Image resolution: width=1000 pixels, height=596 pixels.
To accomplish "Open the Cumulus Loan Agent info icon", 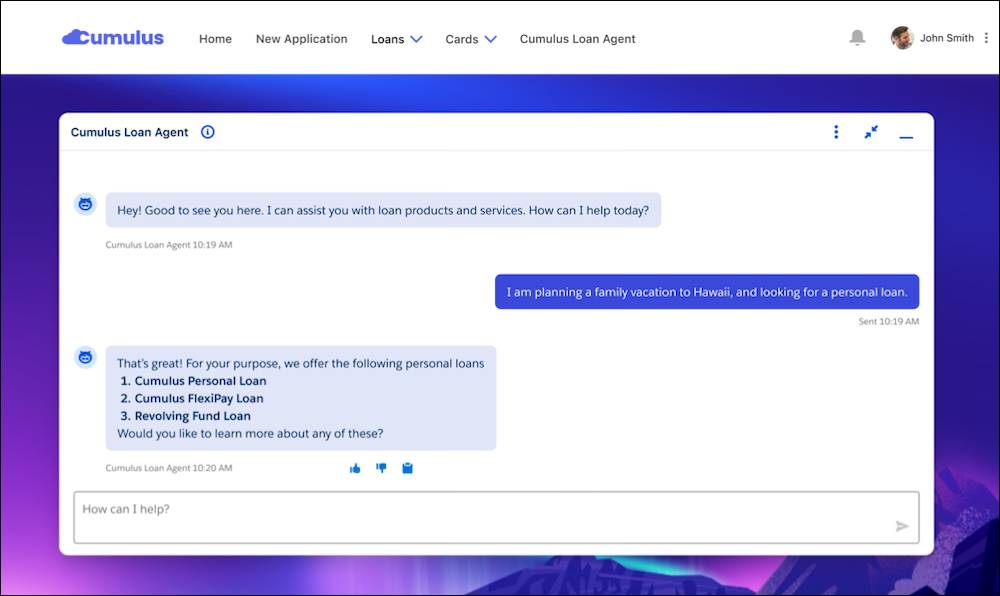I will click(208, 132).
